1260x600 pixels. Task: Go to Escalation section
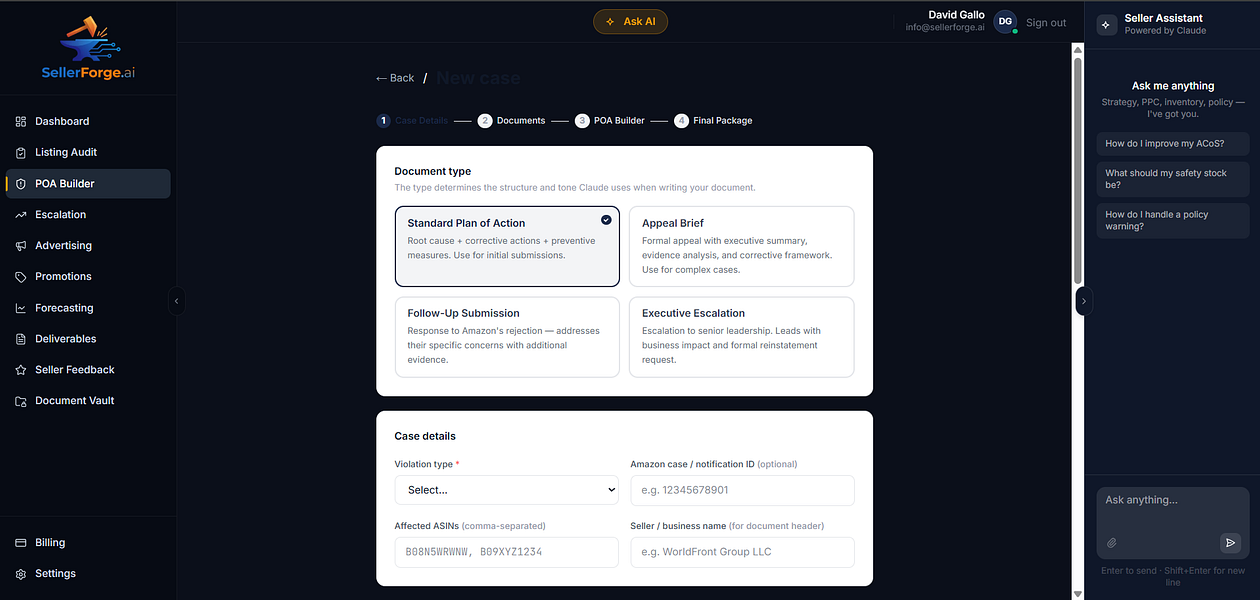(88, 214)
